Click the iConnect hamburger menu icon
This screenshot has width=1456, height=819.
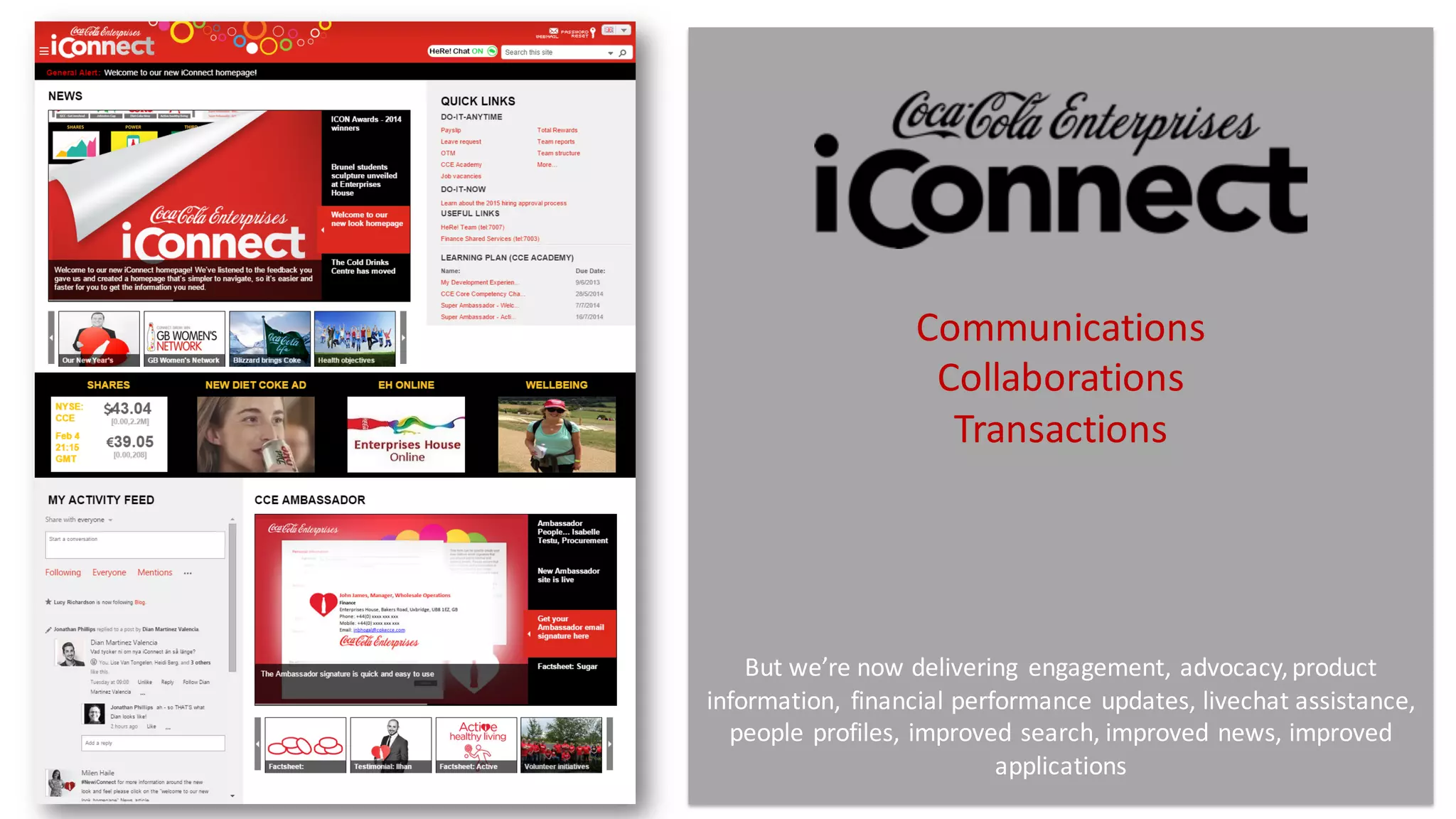pos(43,51)
